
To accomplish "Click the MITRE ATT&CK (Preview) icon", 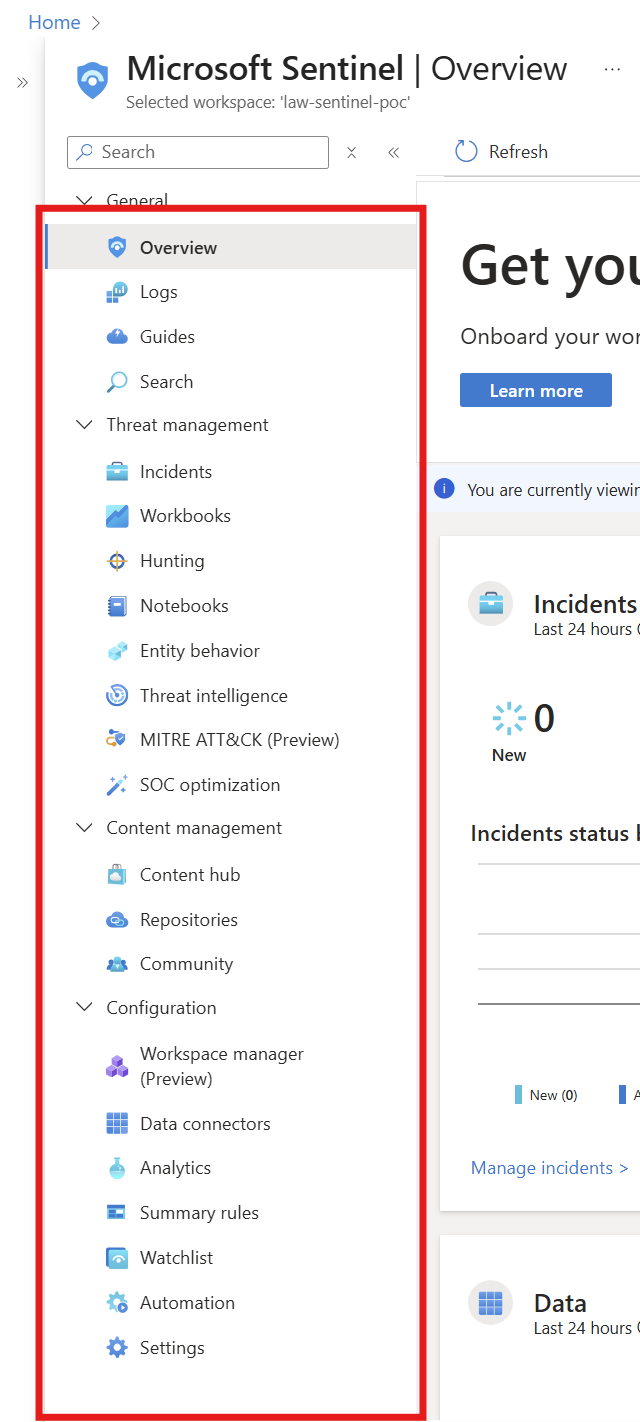I will pyautogui.click(x=117, y=740).
